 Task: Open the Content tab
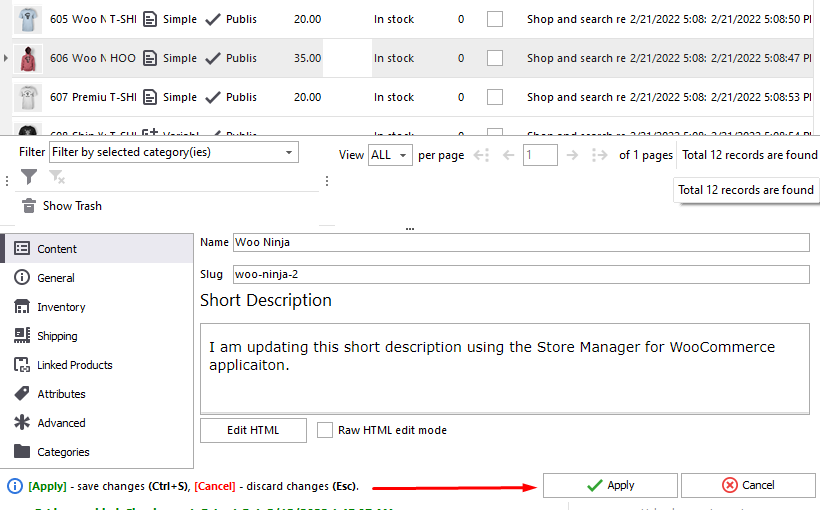tap(97, 248)
